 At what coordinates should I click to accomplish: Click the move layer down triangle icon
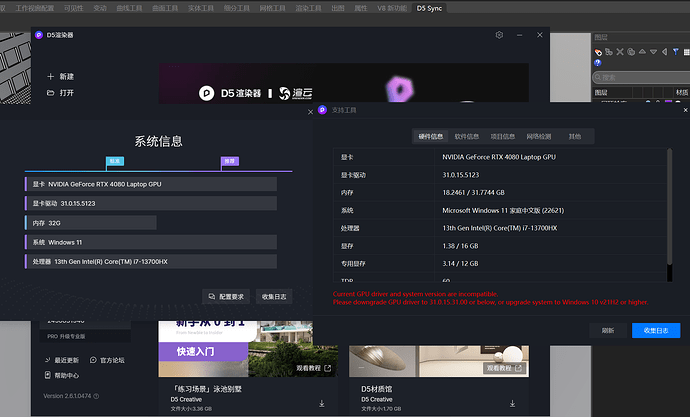[653, 52]
